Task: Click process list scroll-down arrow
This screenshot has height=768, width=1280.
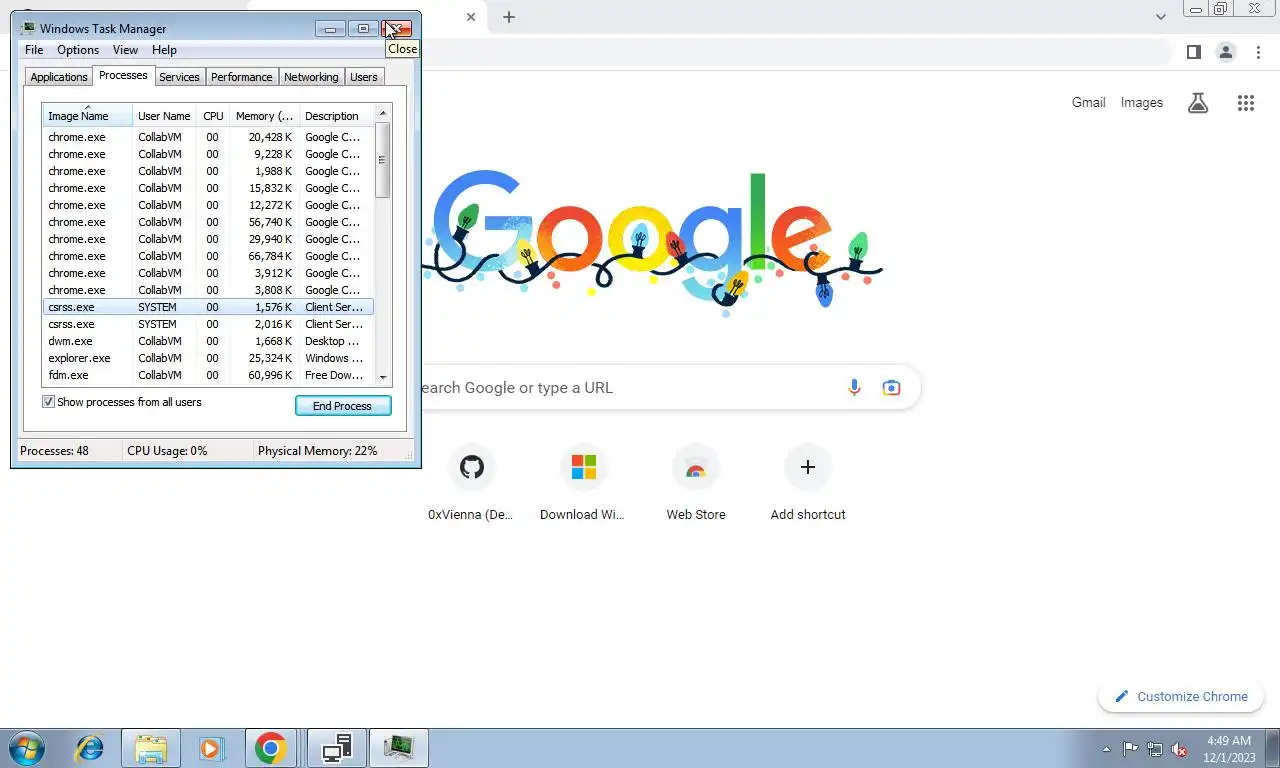Action: click(383, 377)
